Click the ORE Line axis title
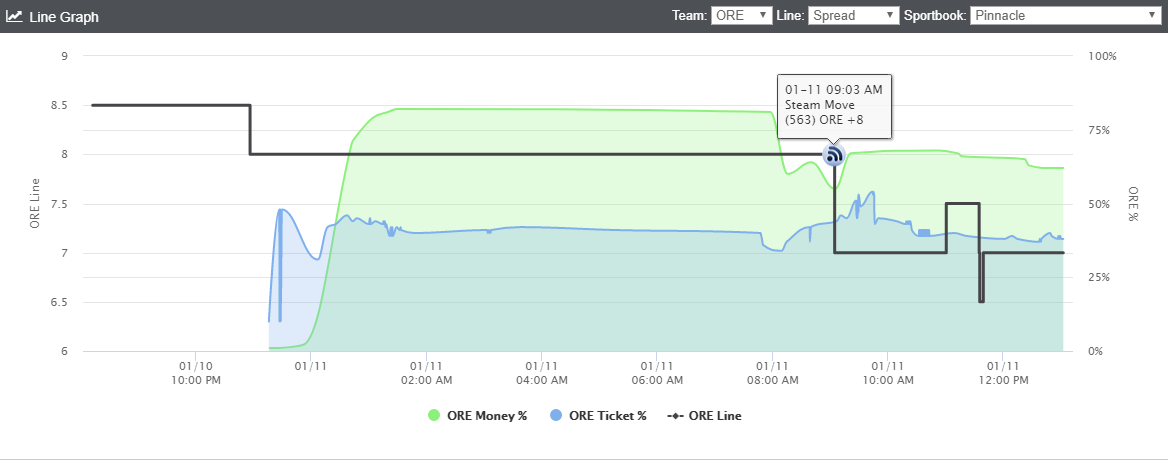 click(x=35, y=203)
